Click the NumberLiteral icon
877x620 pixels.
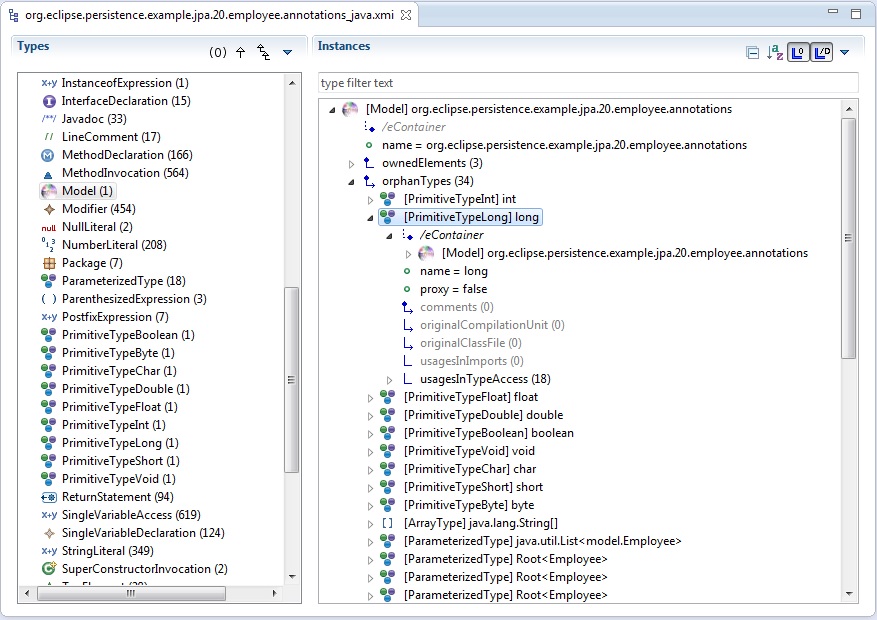[49, 245]
